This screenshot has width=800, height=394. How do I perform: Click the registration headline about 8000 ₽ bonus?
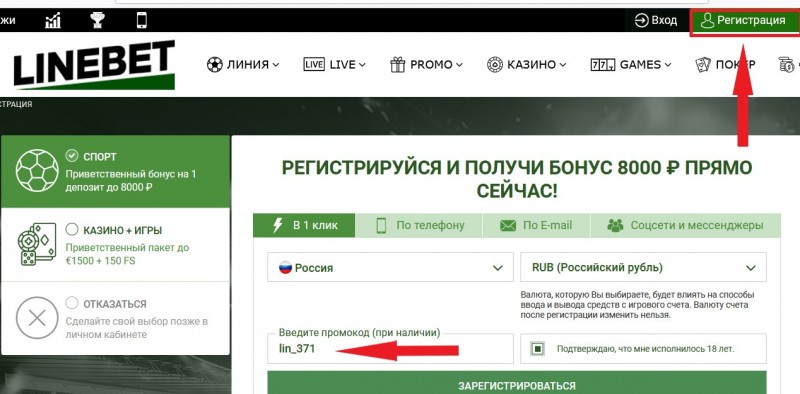pos(517,179)
